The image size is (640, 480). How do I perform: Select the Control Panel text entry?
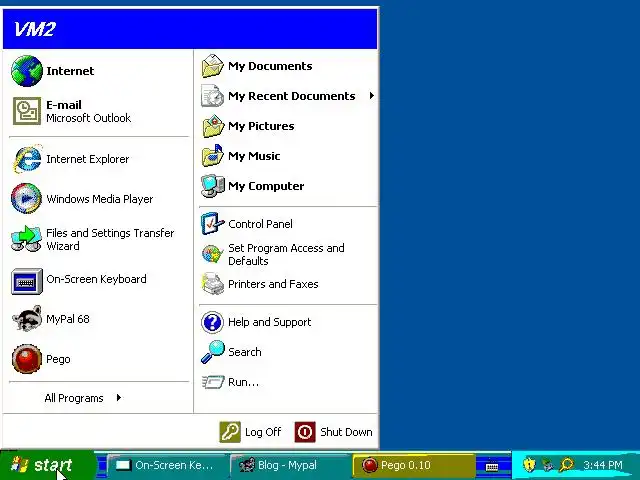260,224
